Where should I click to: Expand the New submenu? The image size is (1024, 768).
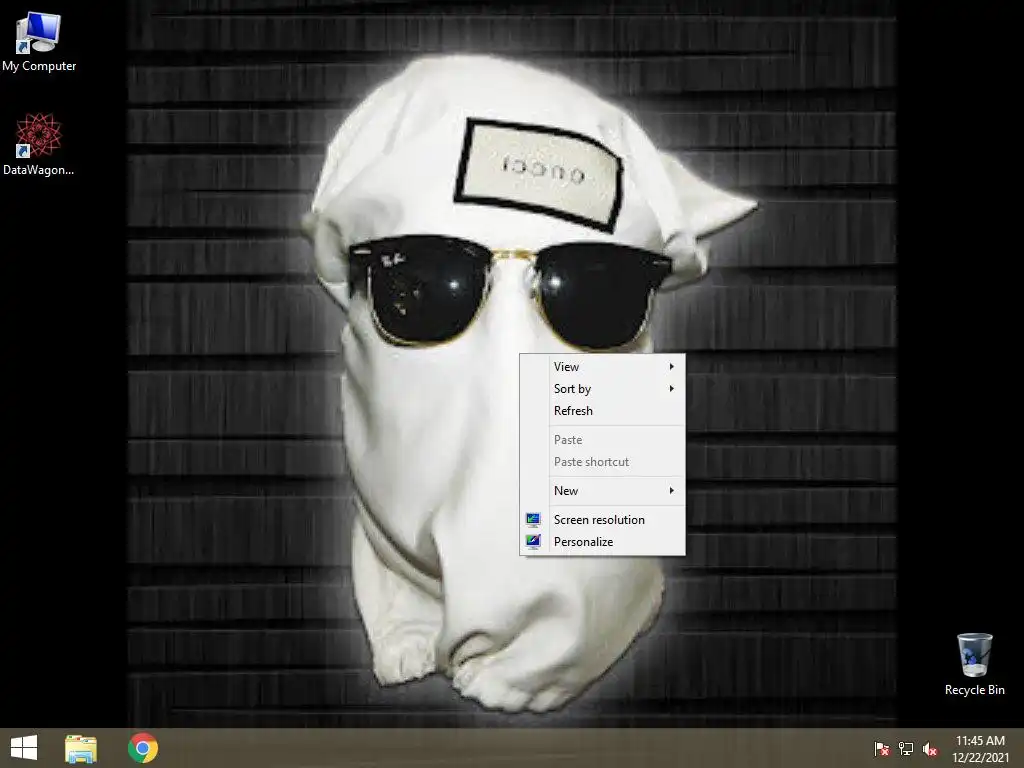603,491
